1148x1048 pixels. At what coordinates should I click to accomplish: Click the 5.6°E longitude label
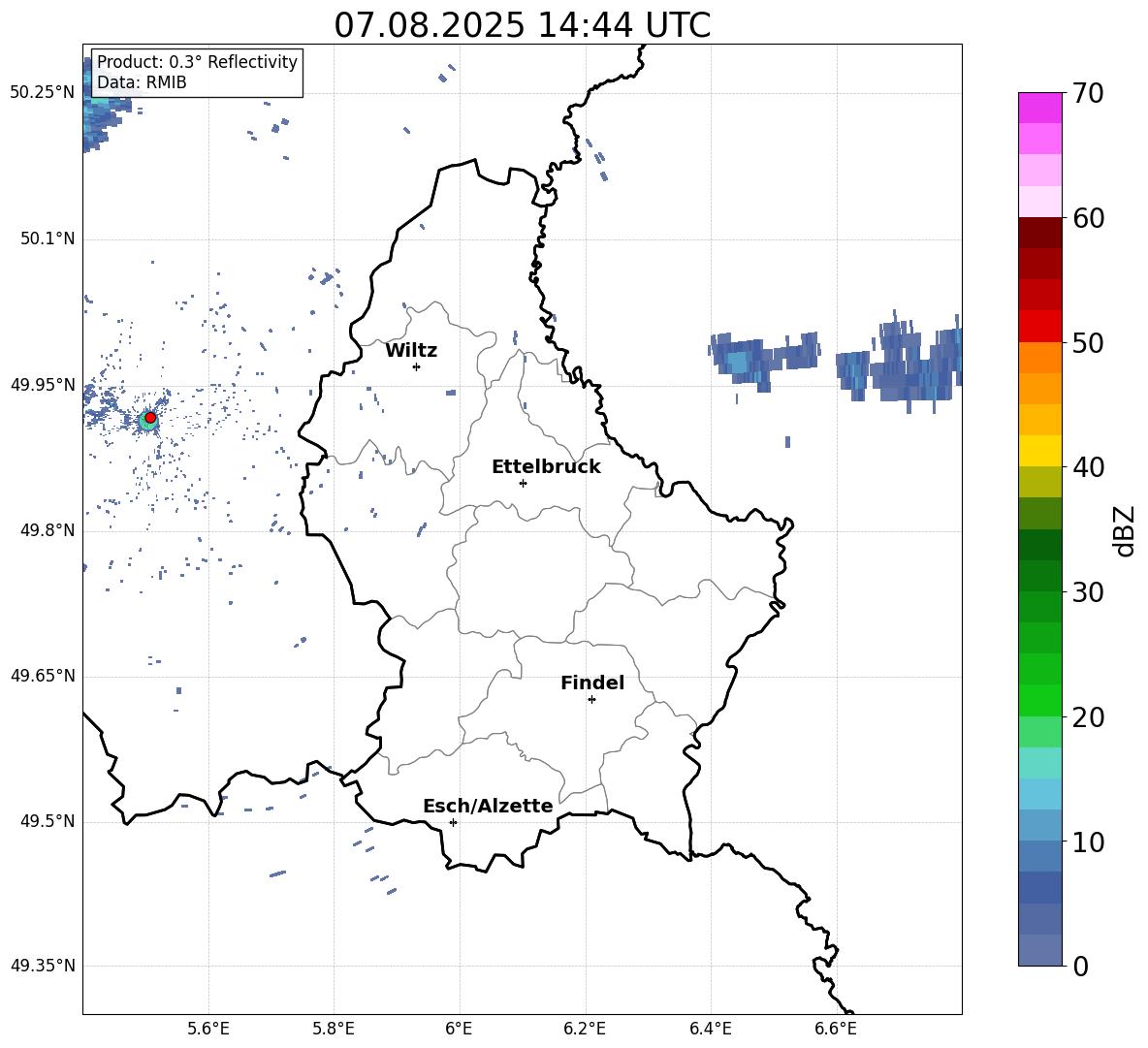208,1029
